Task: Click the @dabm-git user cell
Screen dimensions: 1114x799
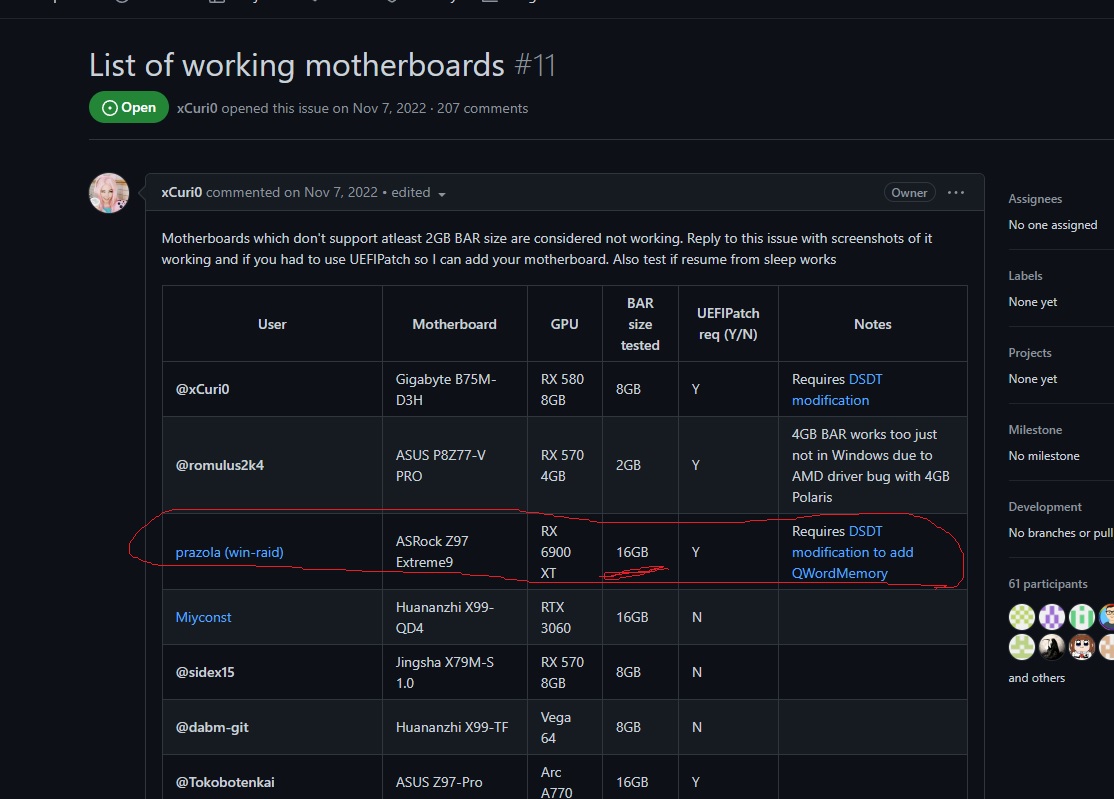Action: pyautogui.click(x=272, y=727)
